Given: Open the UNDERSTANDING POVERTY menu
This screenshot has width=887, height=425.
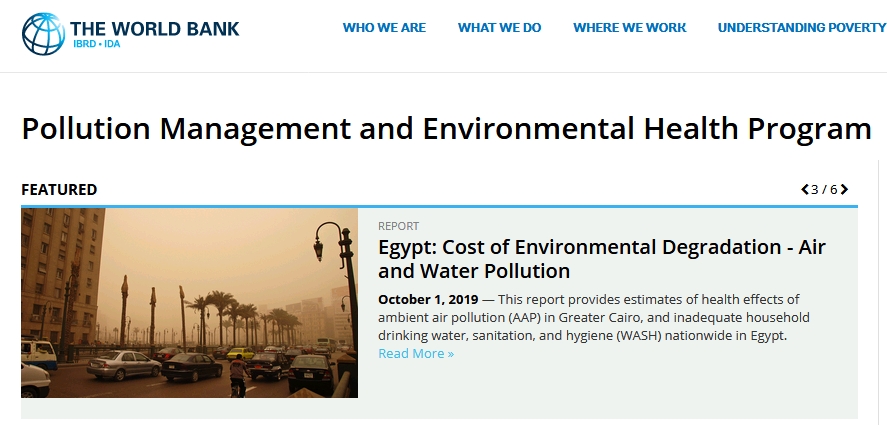Looking at the screenshot, I should click(x=802, y=28).
